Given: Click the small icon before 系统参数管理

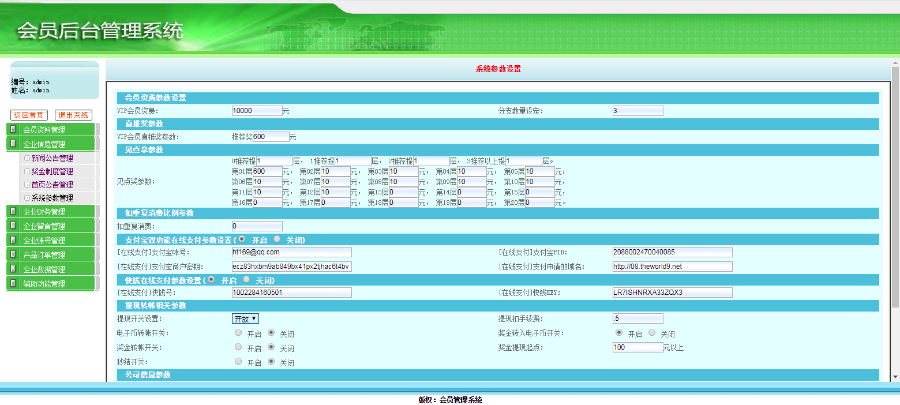Looking at the screenshot, I should [25, 198].
